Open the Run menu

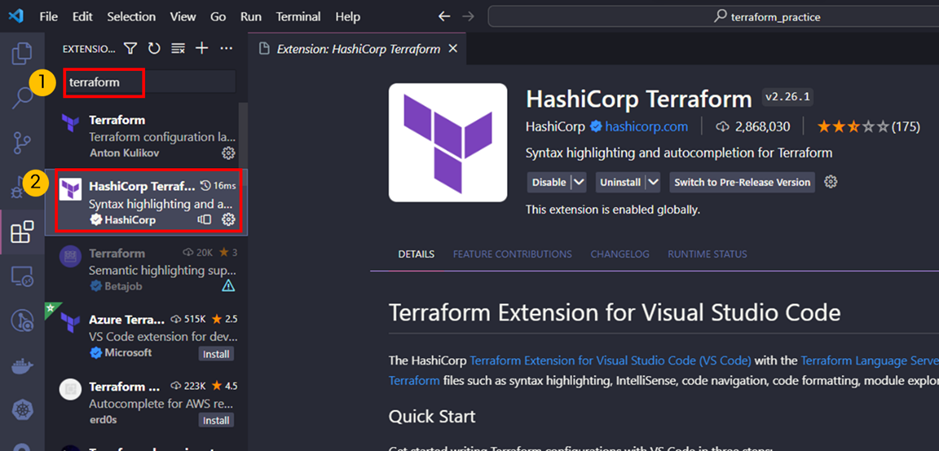(x=251, y=17)
